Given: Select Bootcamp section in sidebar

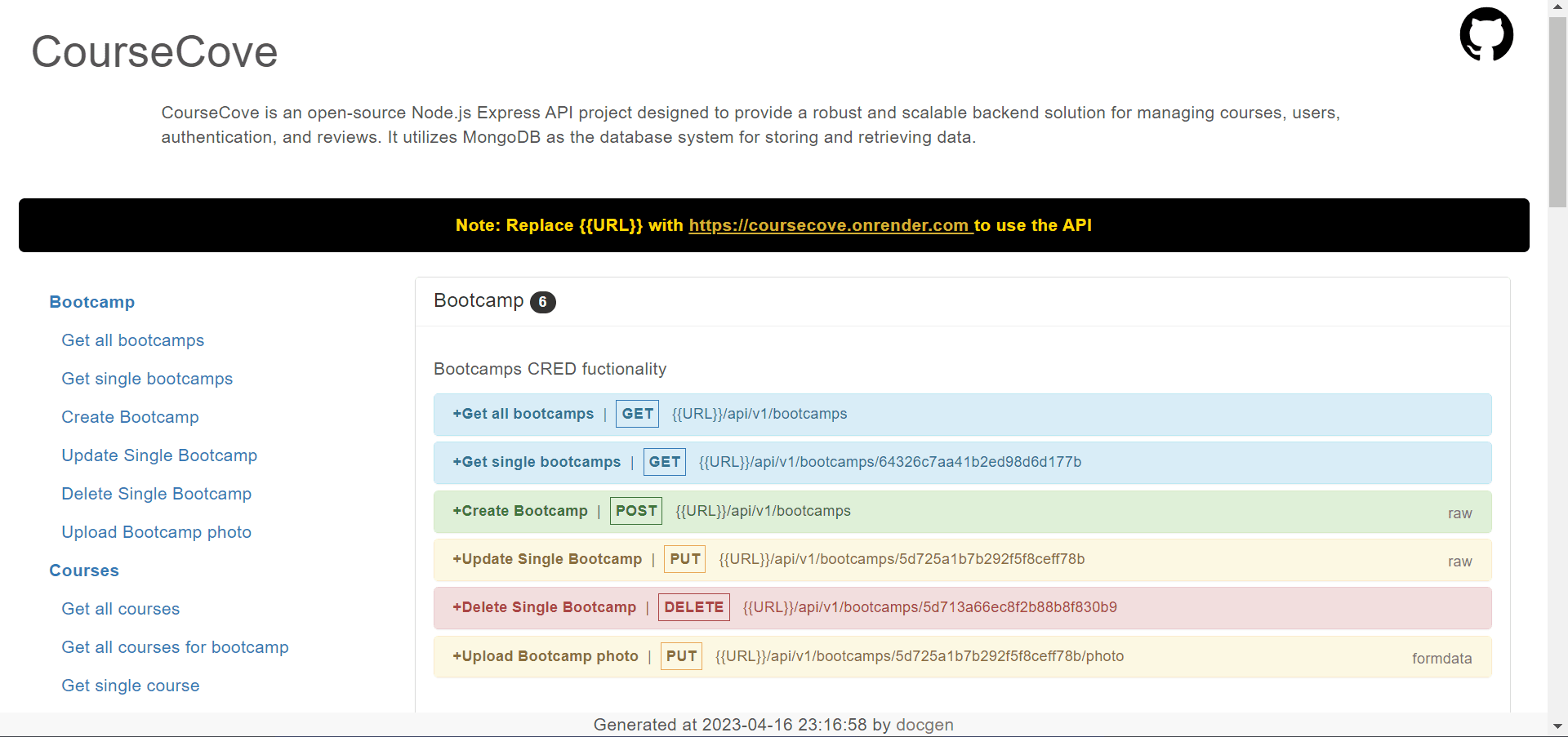Looking at the screenshot, I should [91, 302].
